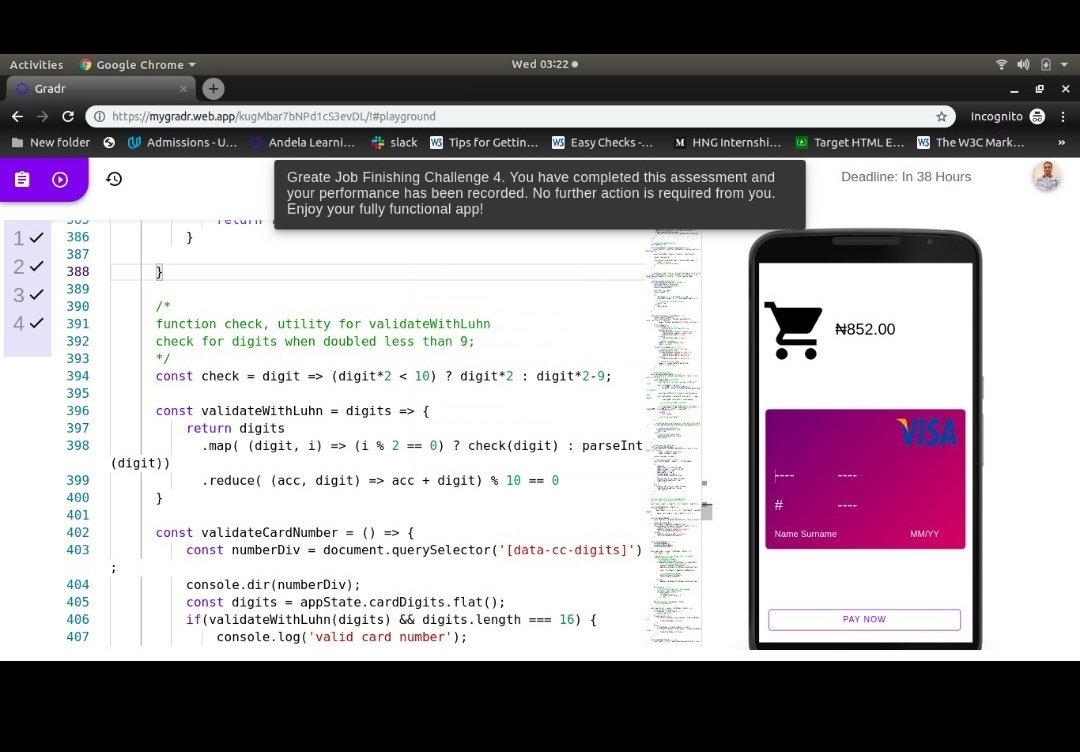
Task: Open system menu dropdown arrow
Action: [1064, 65]
